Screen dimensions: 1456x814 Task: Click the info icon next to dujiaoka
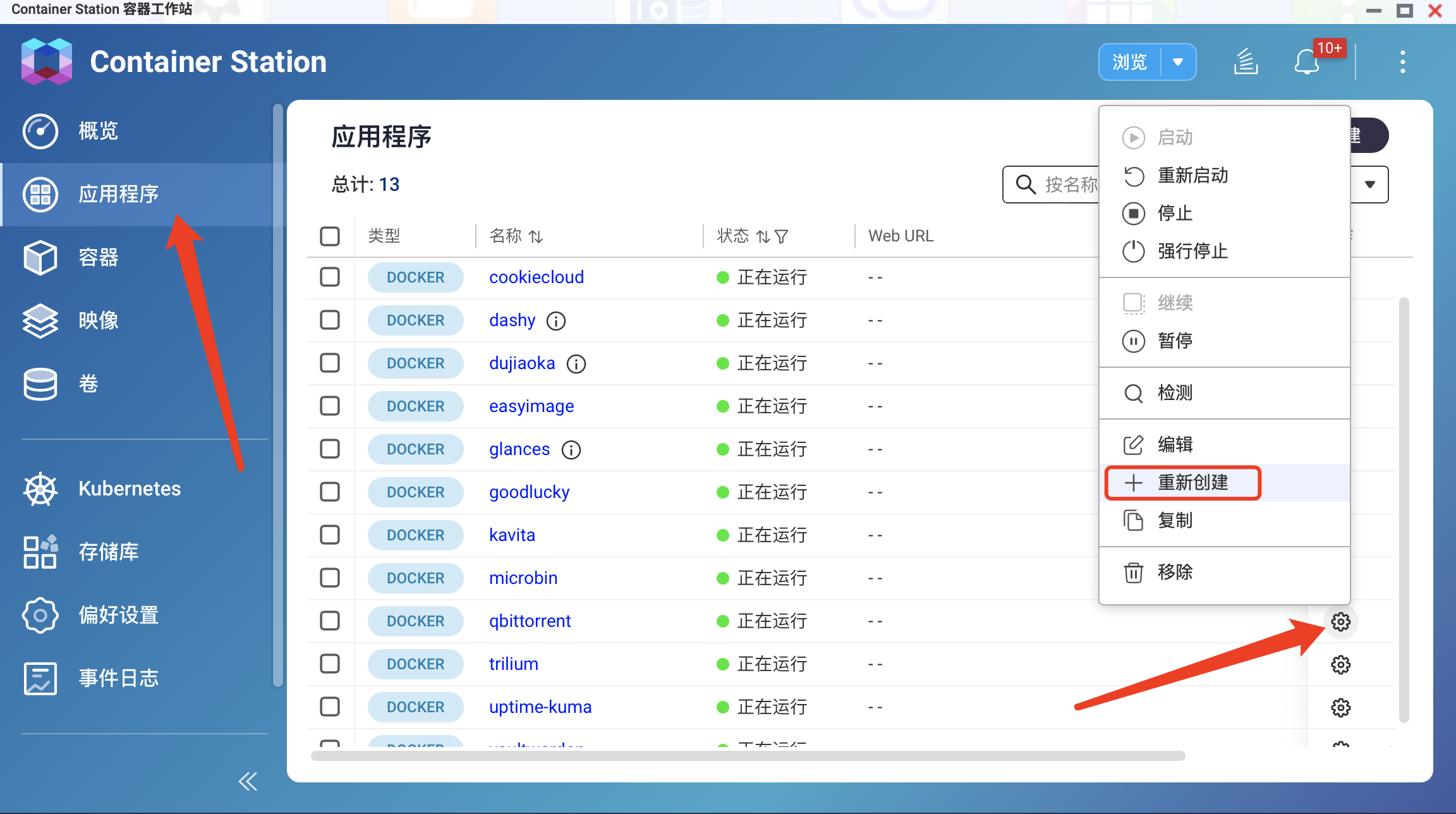click(576, 364)
